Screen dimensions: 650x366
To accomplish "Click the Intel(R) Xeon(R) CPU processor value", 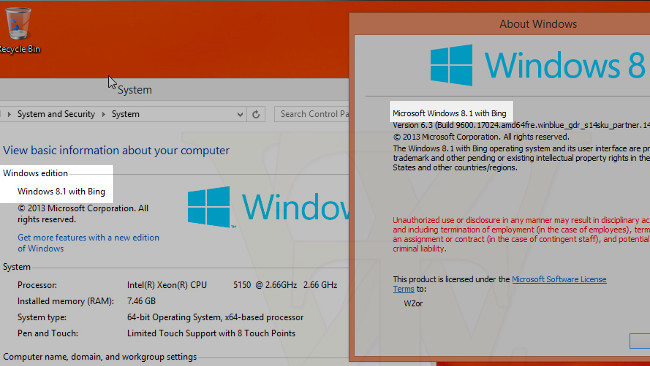I will (x=232, y=285).
